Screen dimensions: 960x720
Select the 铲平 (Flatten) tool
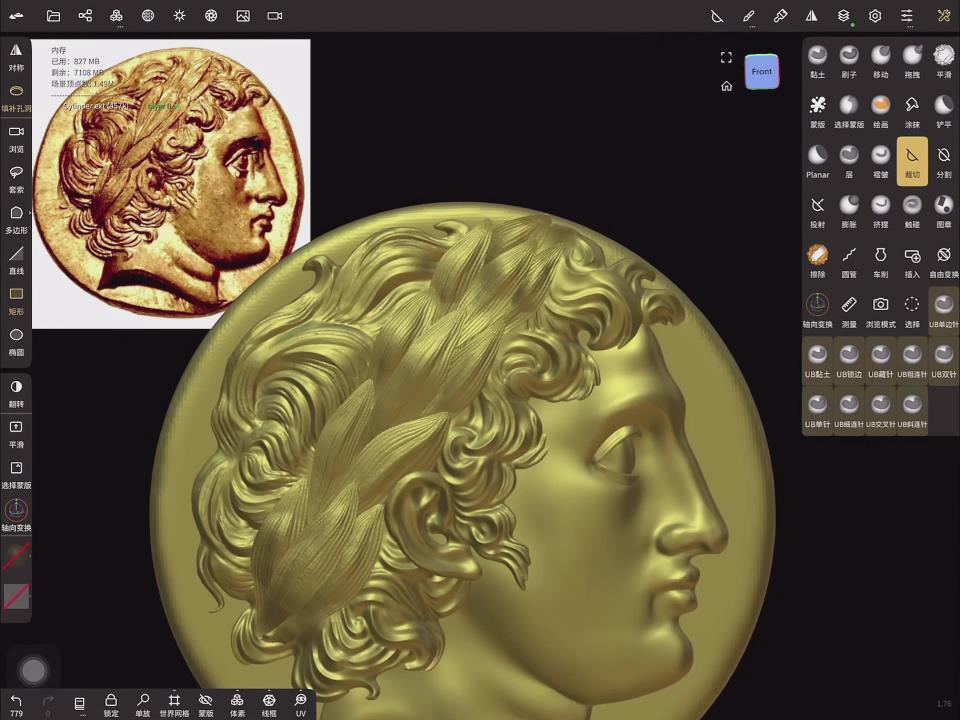(x=943, y=111)
